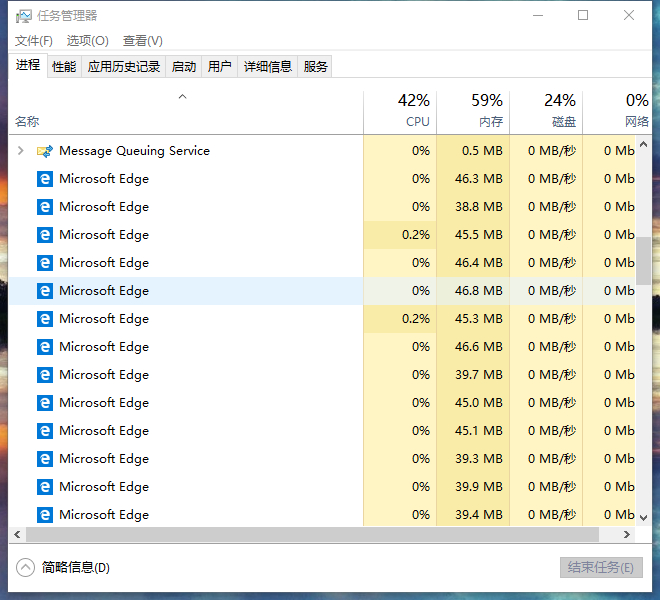Screen dimensions: 660x600
Task: Click Edge icon in the highlighted 46.8 MB row
Action: point(45,291)
